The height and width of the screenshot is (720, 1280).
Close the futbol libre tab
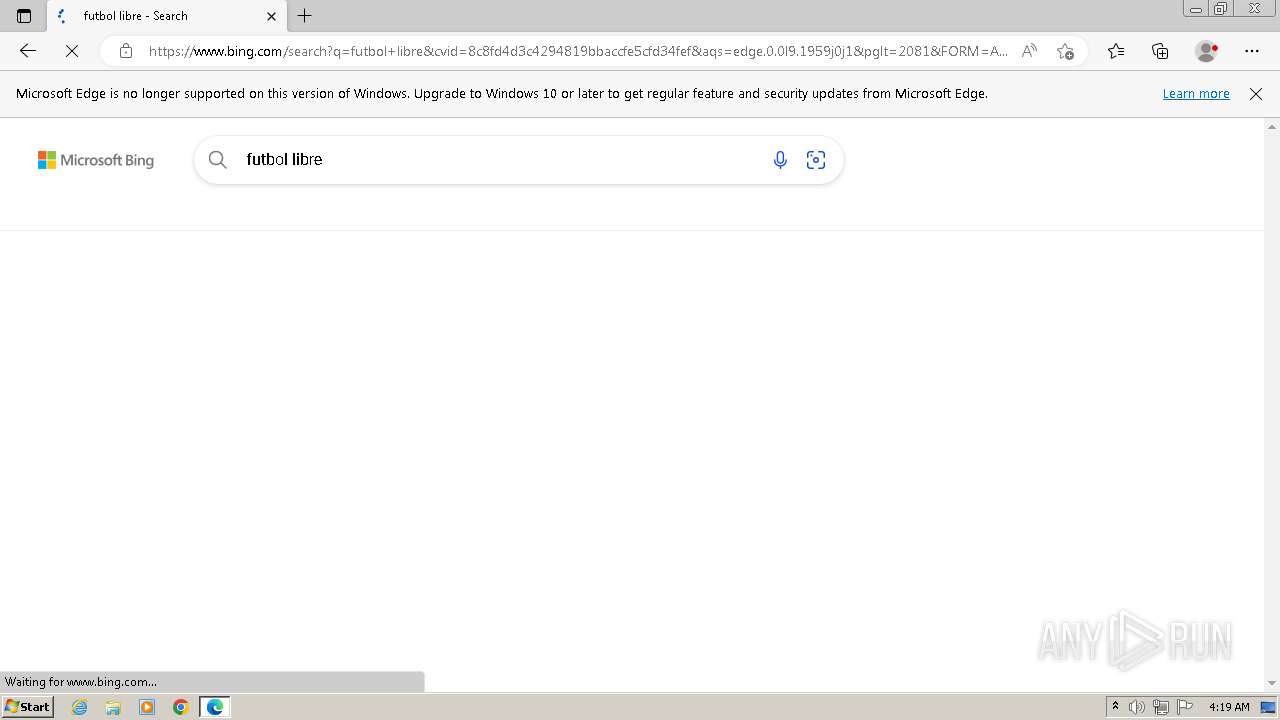271,16
